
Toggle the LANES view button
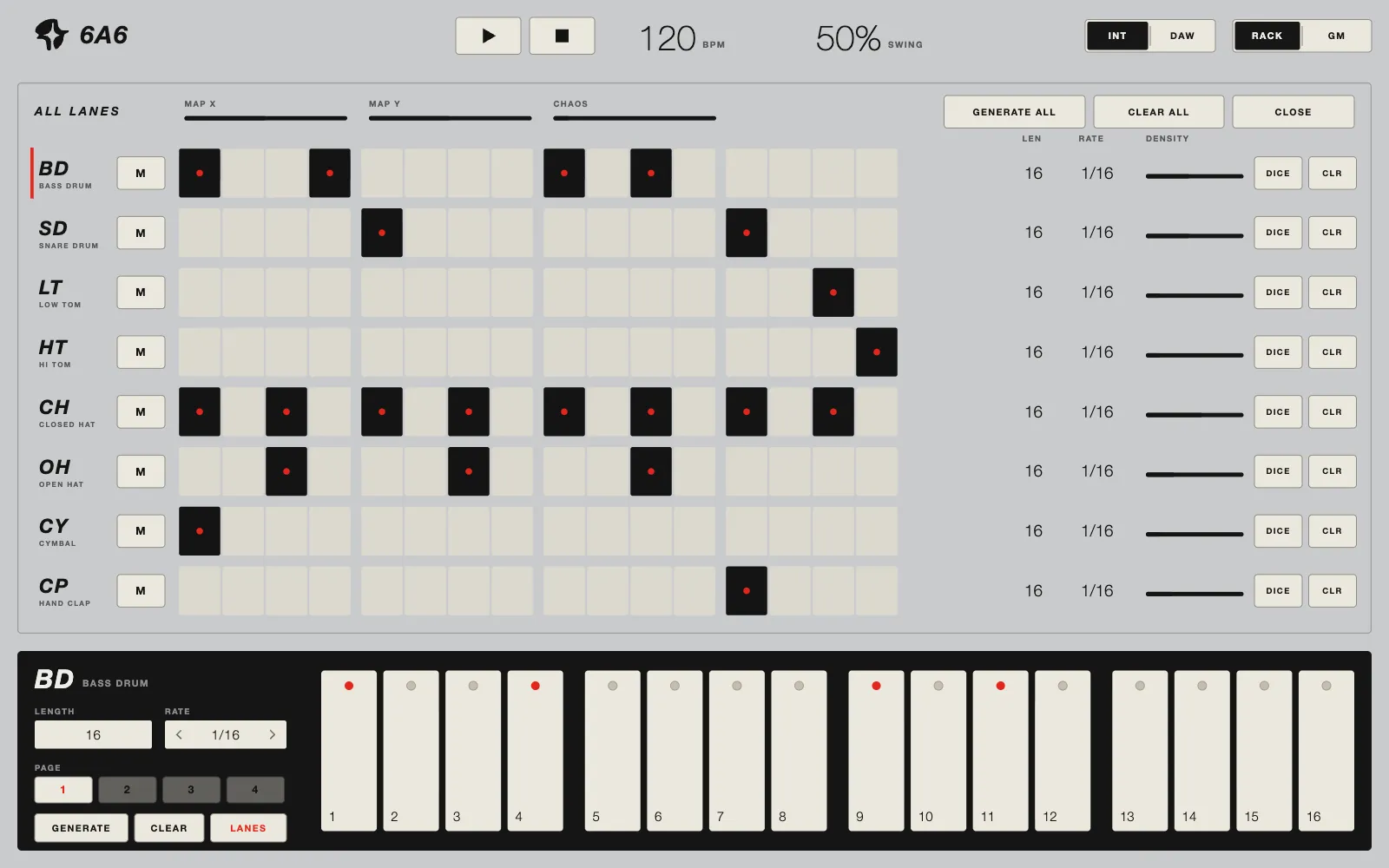click(248, 828)
